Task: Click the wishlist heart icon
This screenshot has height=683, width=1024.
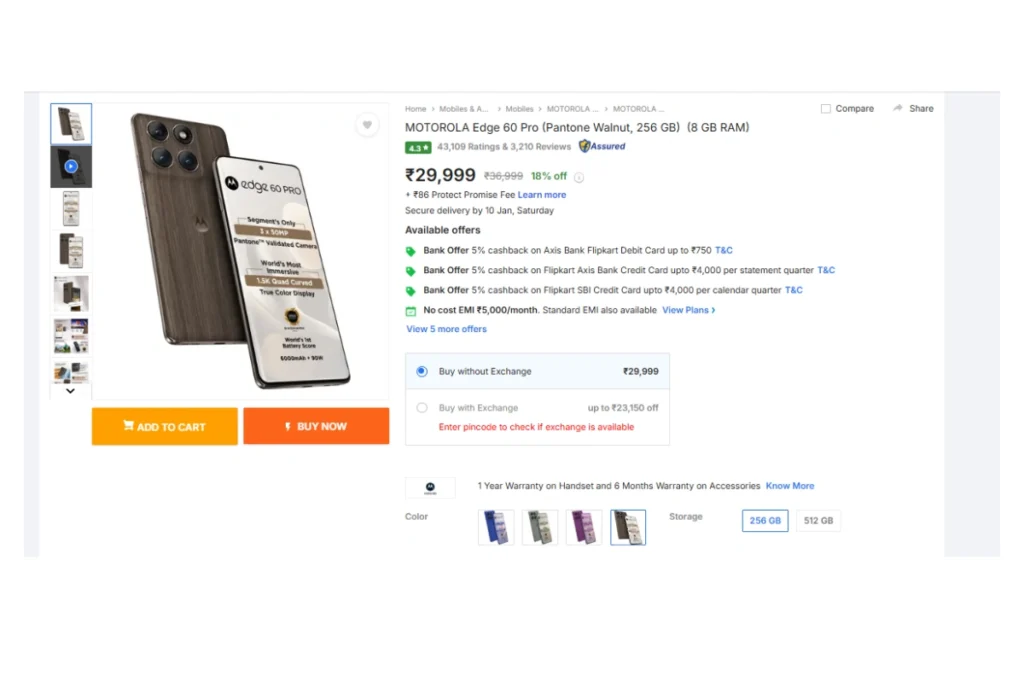Action: 367,125
